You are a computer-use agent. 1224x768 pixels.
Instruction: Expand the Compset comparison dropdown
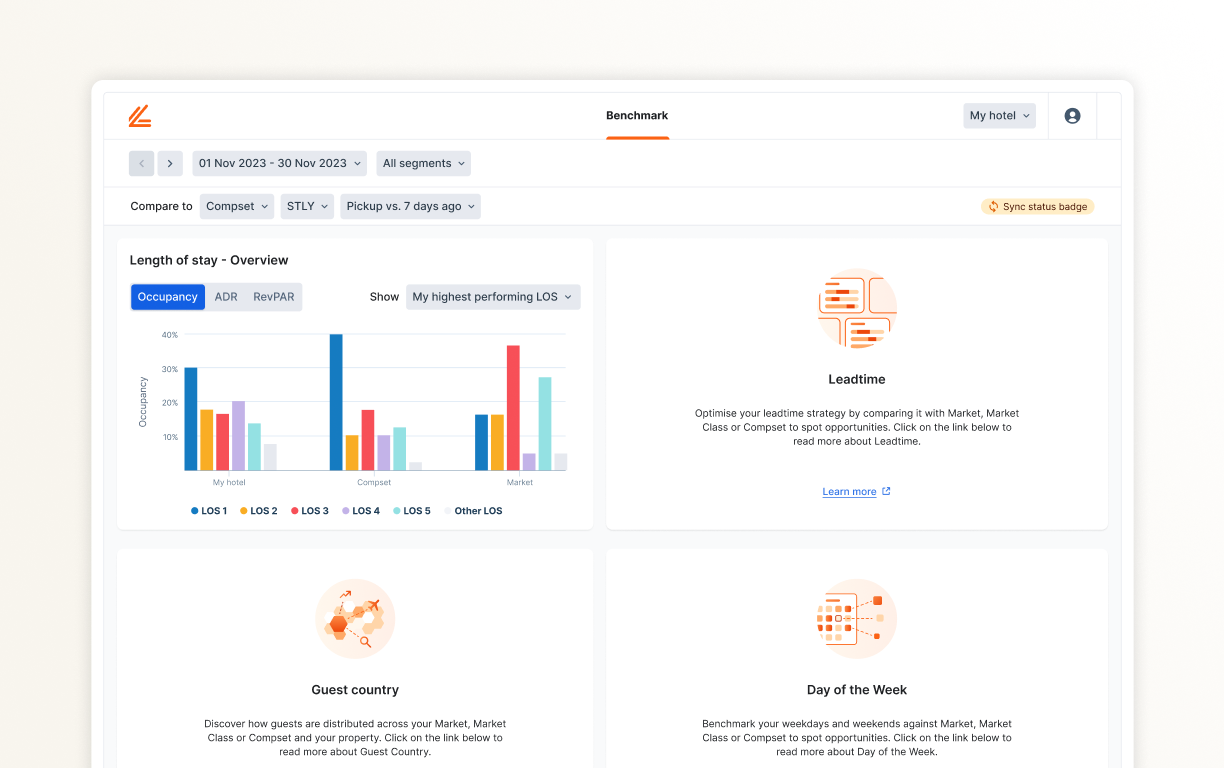click(236, 206)
